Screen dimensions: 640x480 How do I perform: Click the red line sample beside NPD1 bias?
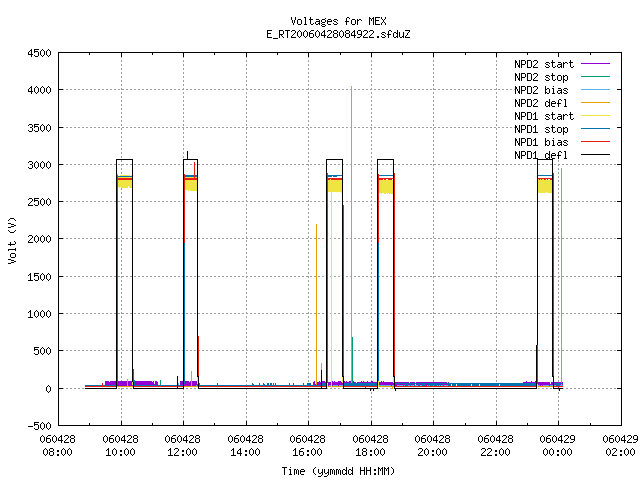(595, 142)
